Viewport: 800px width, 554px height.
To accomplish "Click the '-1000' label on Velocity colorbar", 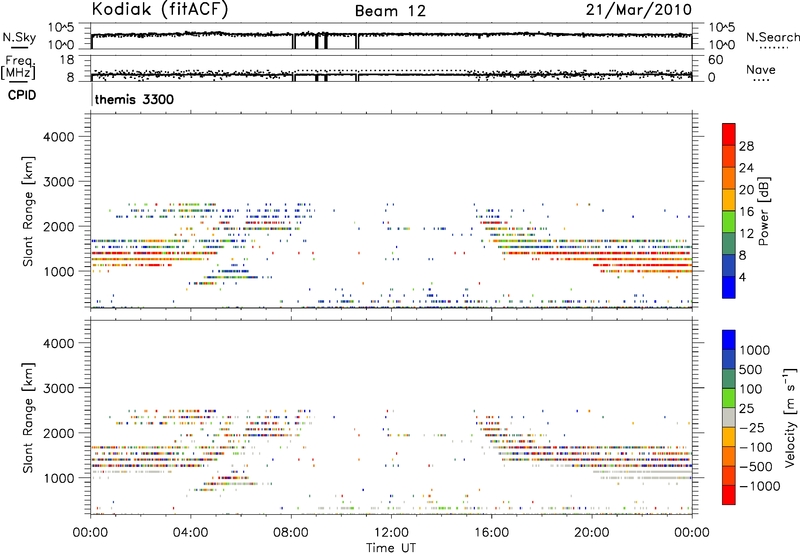I will point(759,486).
